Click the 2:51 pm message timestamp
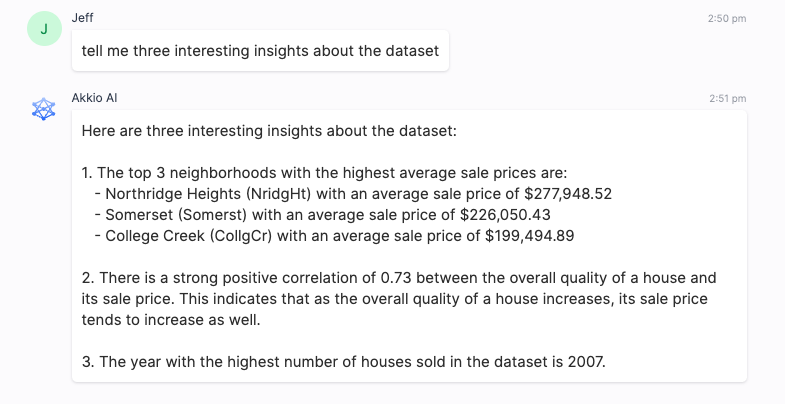This screenshot has height=404, width=785. click(727, 98)
